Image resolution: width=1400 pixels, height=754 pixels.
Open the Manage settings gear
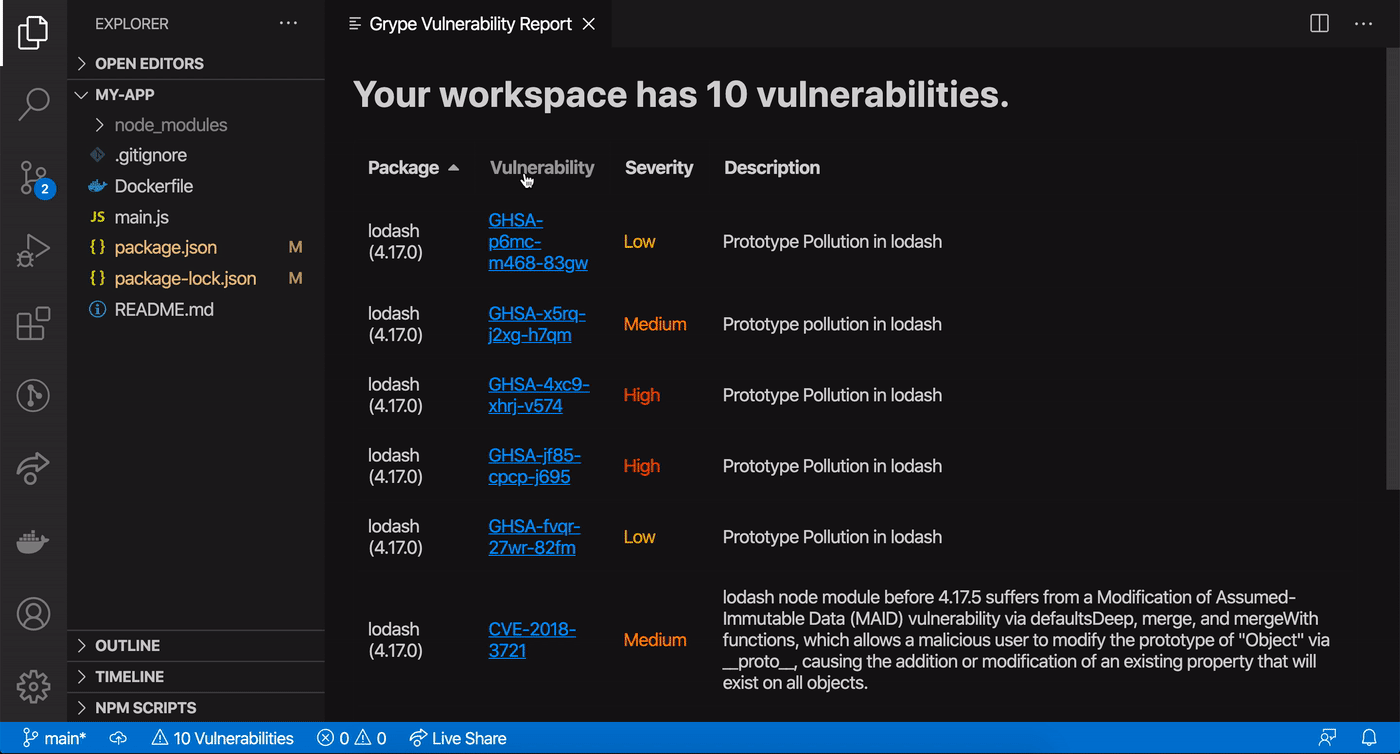pos(33,686)
